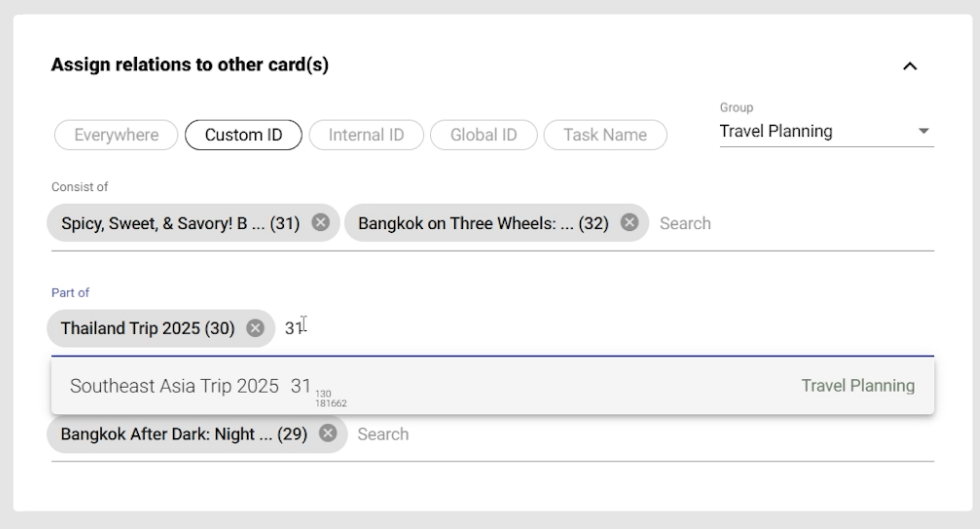Select the Everywhere search filter
The width and height of the screenshot is (980, 529).
[x=116, y=135]
